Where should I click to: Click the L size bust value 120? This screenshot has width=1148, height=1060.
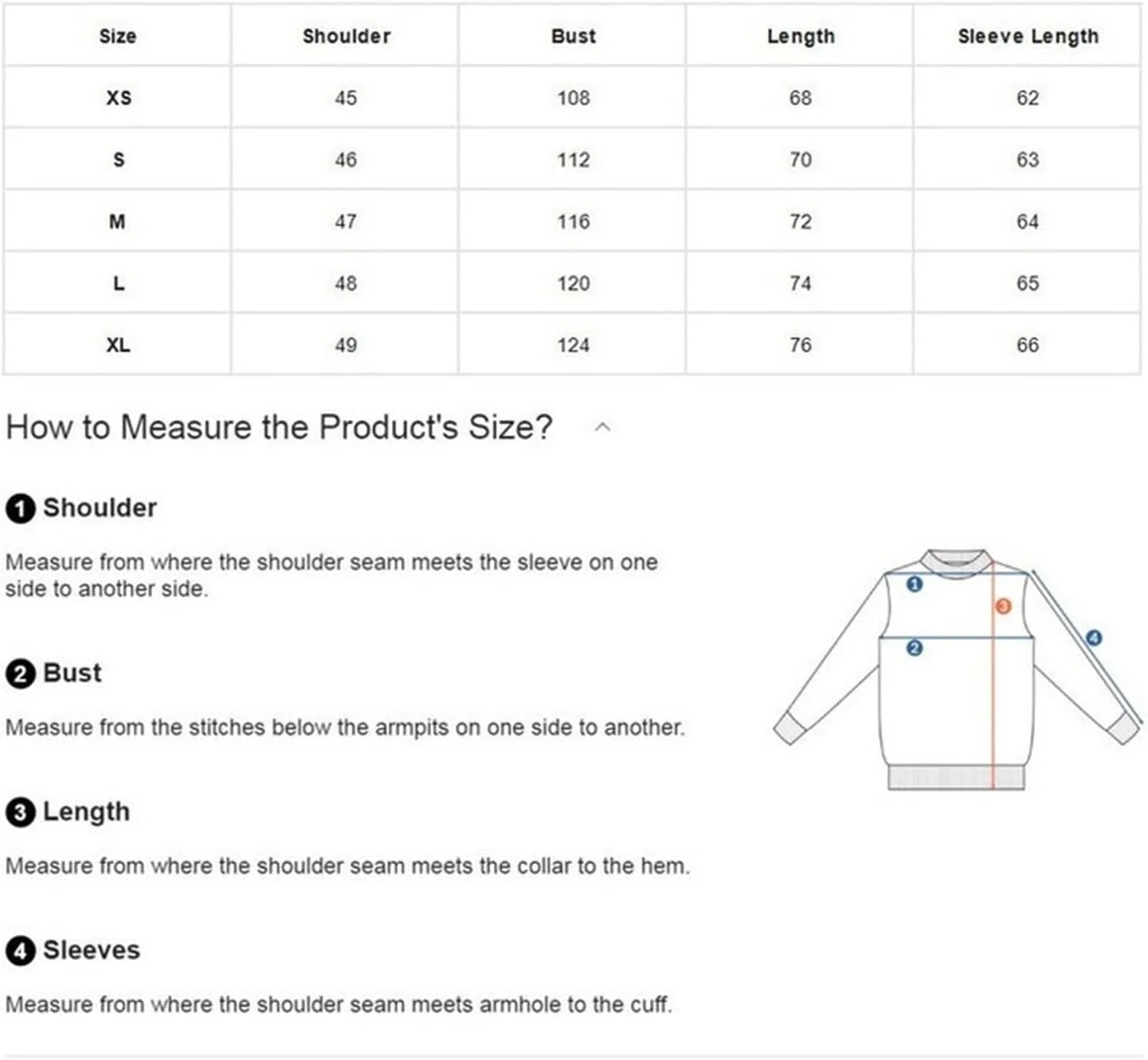click(573, 284)
